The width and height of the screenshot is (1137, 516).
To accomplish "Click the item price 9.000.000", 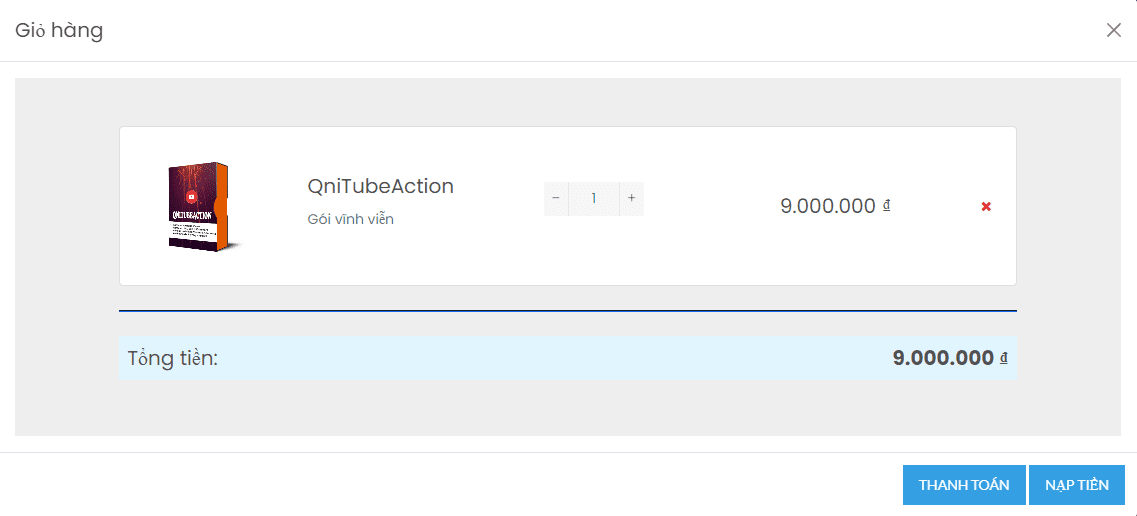I will [828, 207].
